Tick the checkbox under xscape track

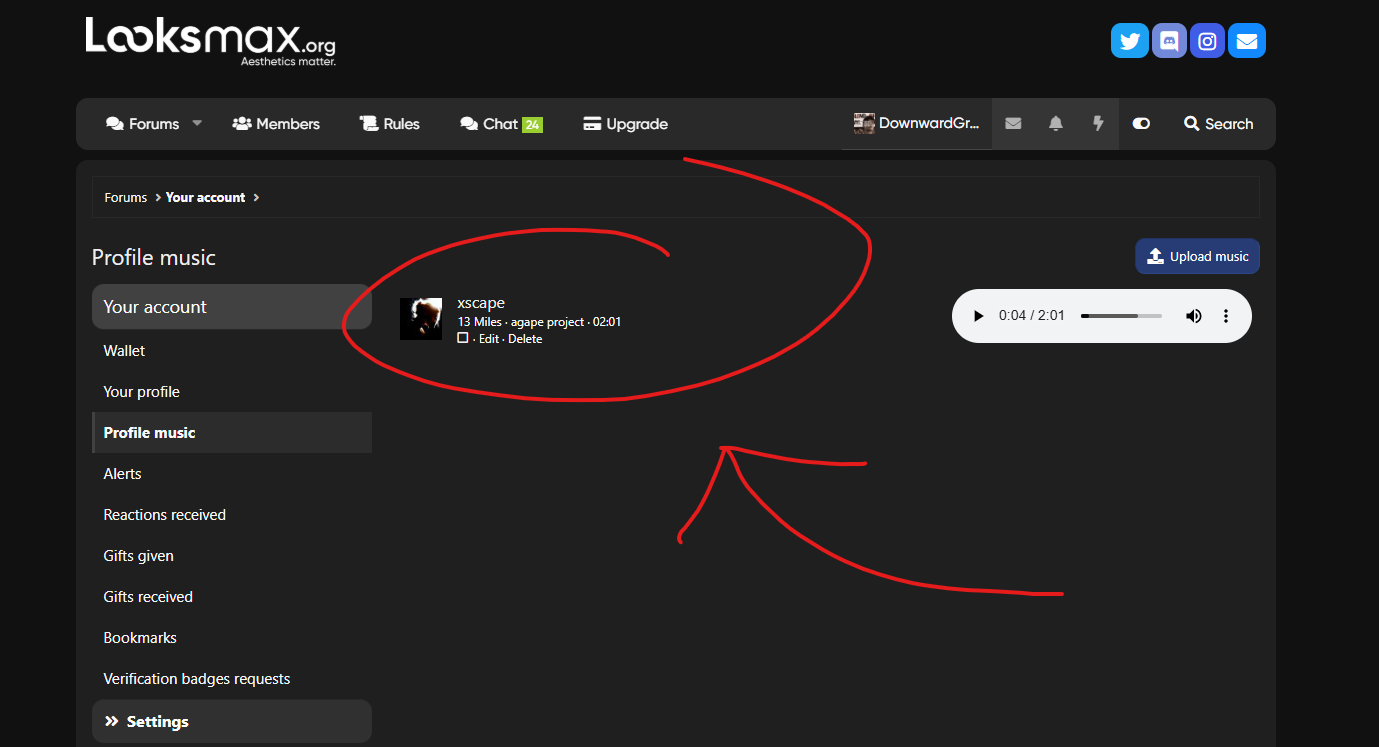tap(463, 338)
